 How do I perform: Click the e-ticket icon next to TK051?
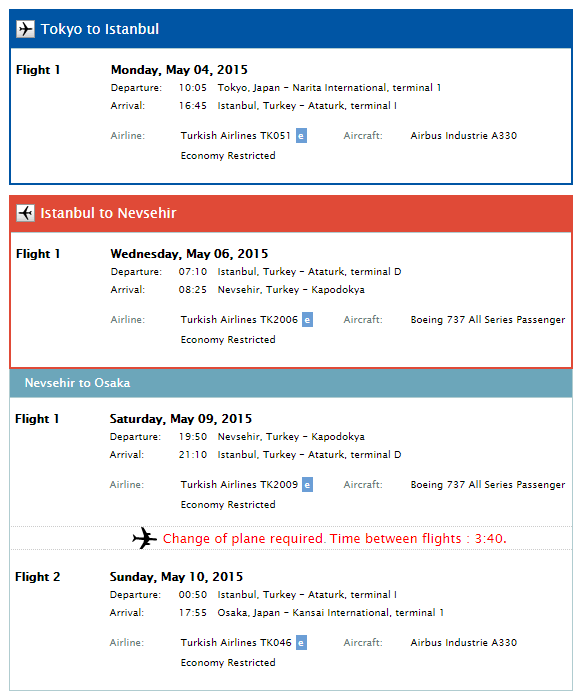[301, 136]
